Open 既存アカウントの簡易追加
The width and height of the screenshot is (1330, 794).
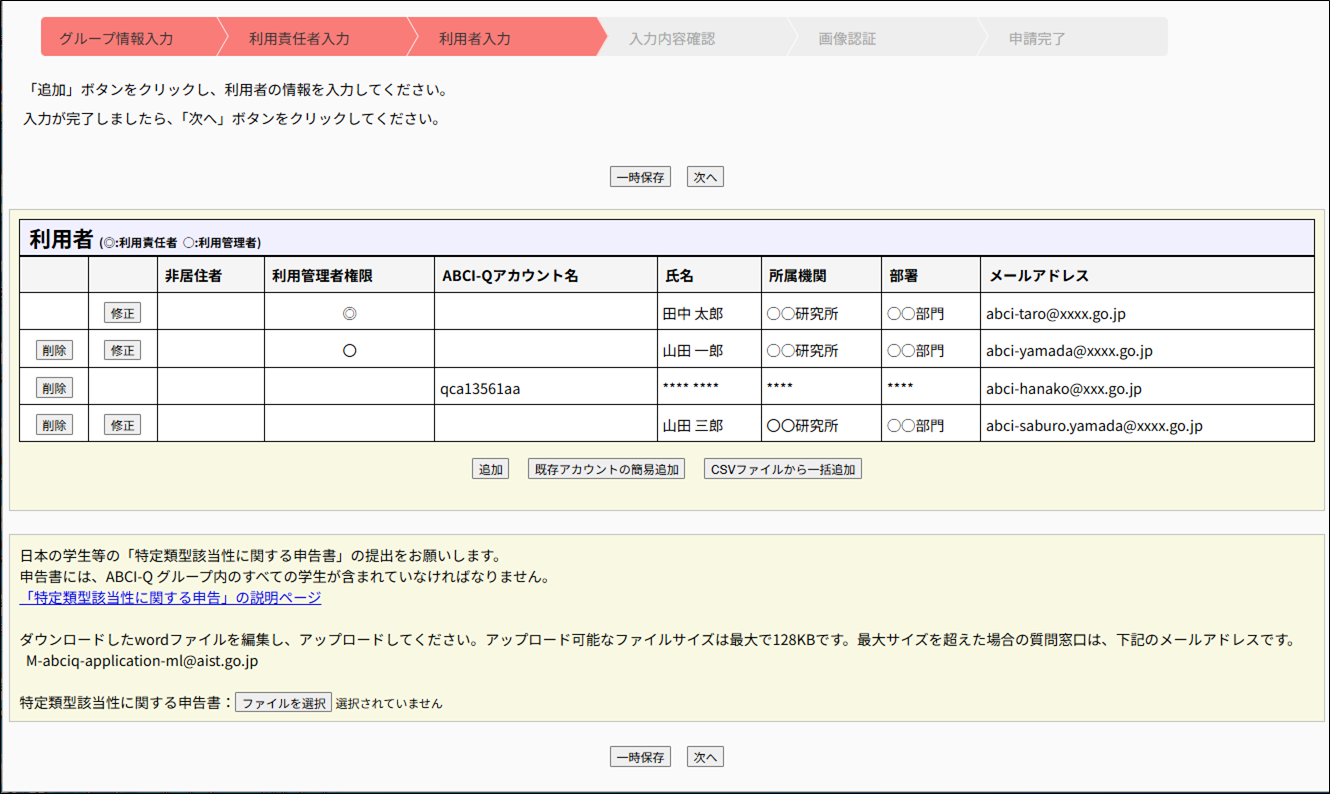[606, 469]
